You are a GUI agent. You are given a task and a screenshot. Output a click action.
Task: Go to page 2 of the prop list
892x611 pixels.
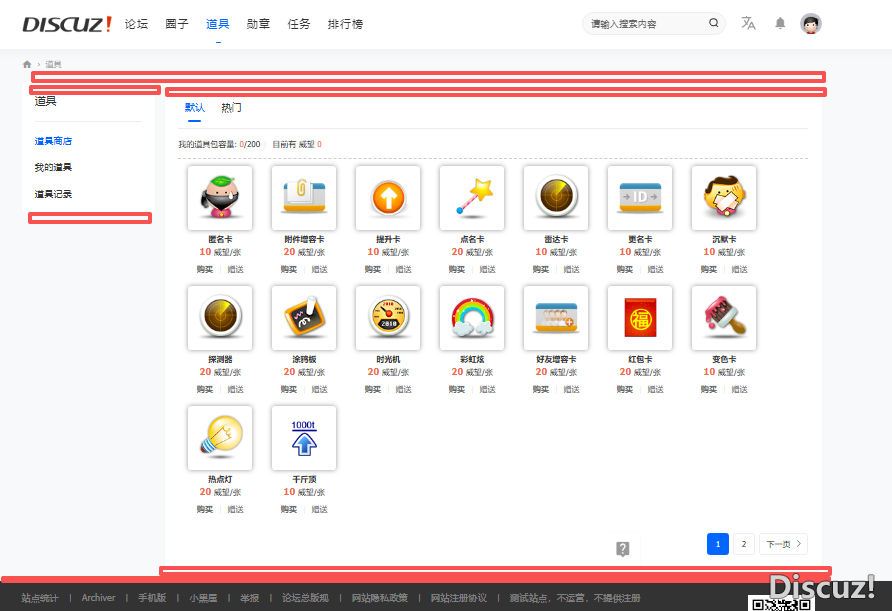(743, 543)
